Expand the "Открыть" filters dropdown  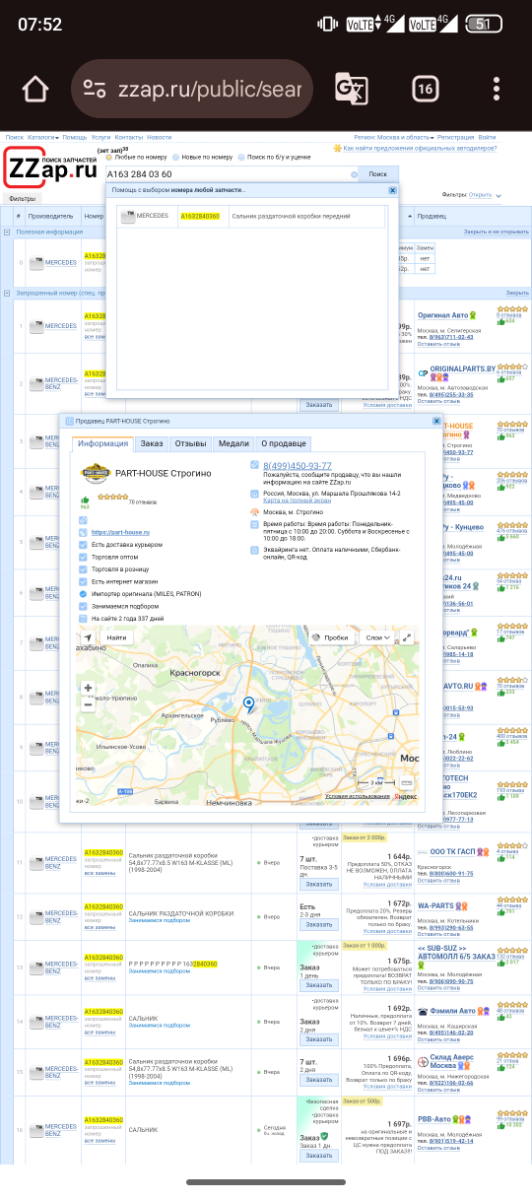tap(482, 195)
